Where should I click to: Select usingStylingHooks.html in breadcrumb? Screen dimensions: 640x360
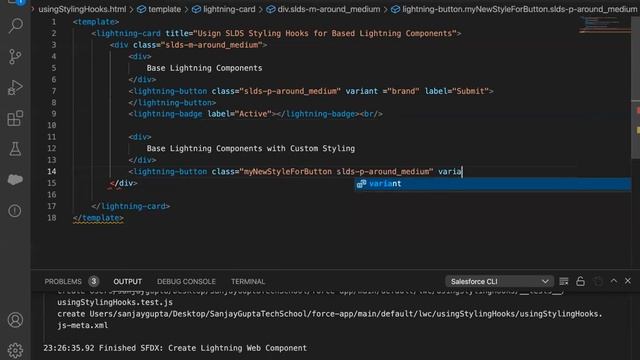[x=82, y=9]
